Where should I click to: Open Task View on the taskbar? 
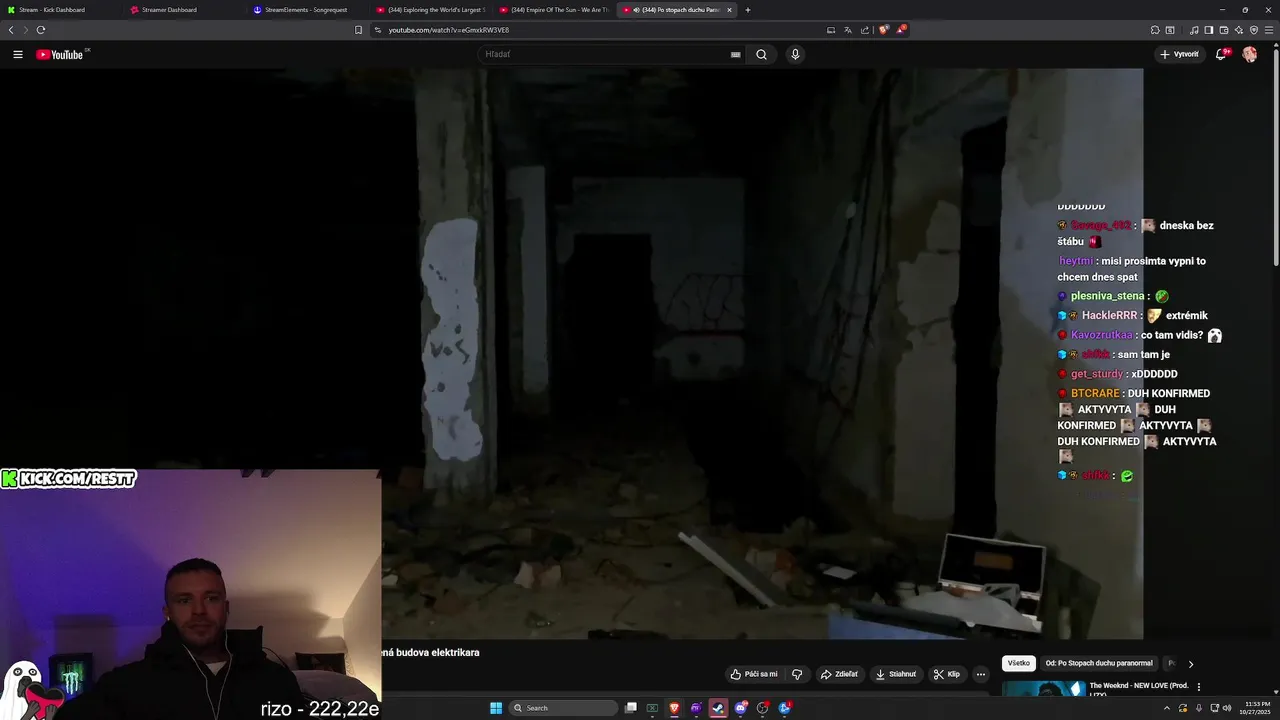(631, 708)
